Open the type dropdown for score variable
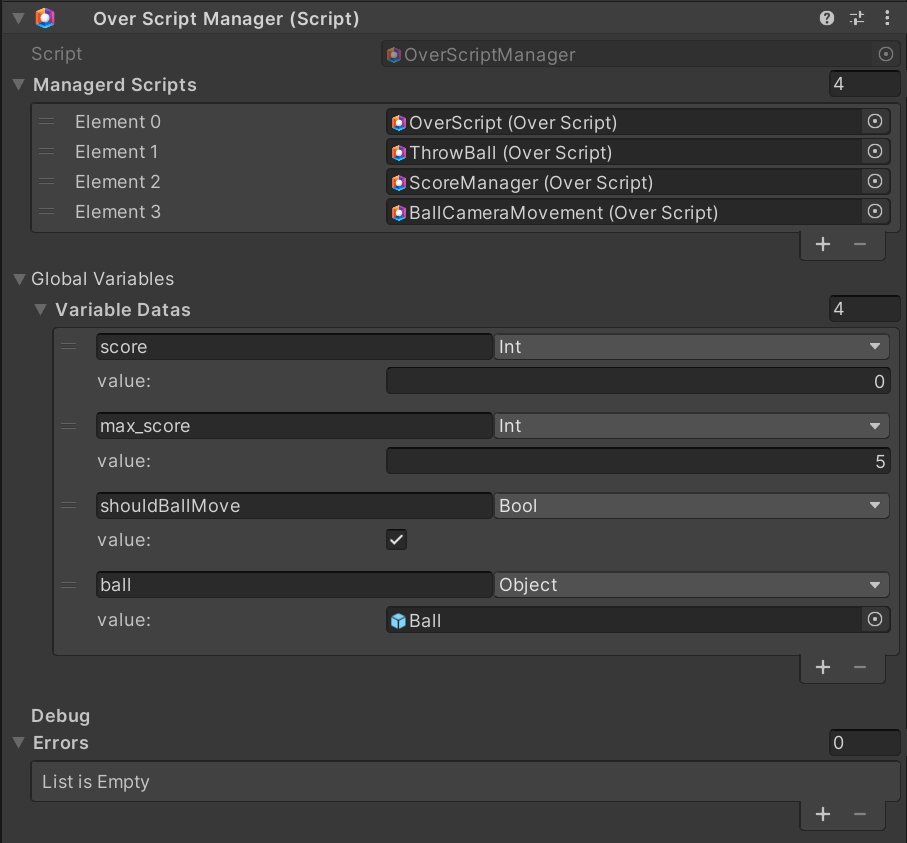The height and width of the screenshot is (843, 907). click(691, 347)
